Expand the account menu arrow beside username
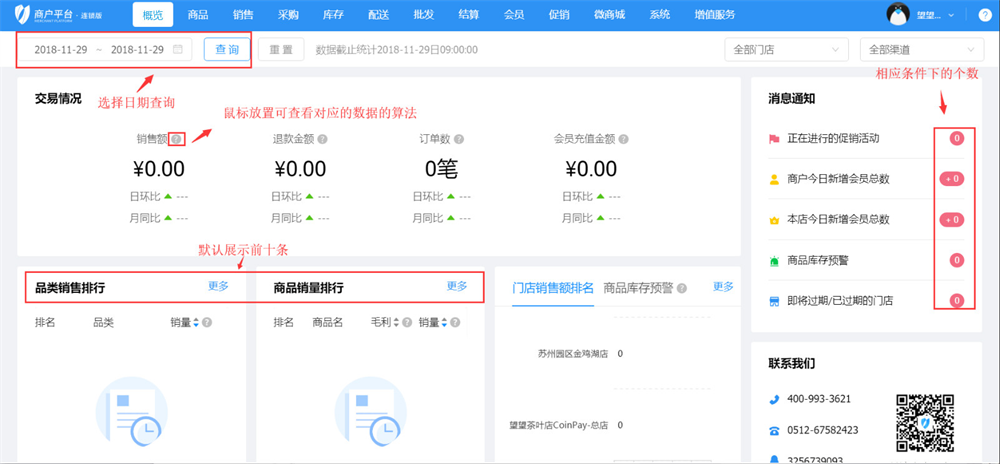The height and width of the screenshot is (464, 1000). (950, 15)
